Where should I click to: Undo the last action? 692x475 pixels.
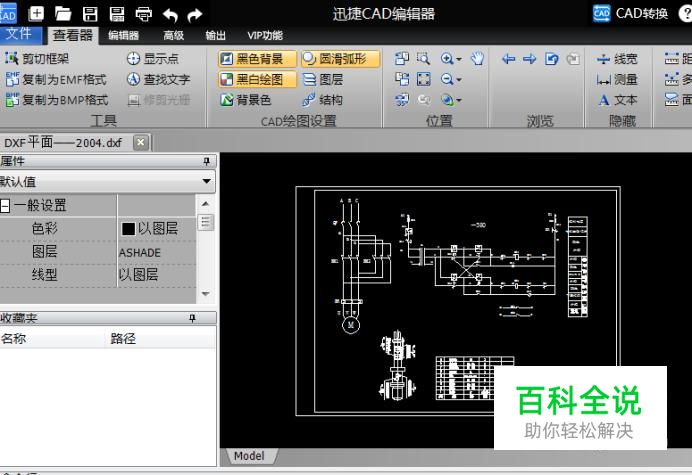pos(170,15)
